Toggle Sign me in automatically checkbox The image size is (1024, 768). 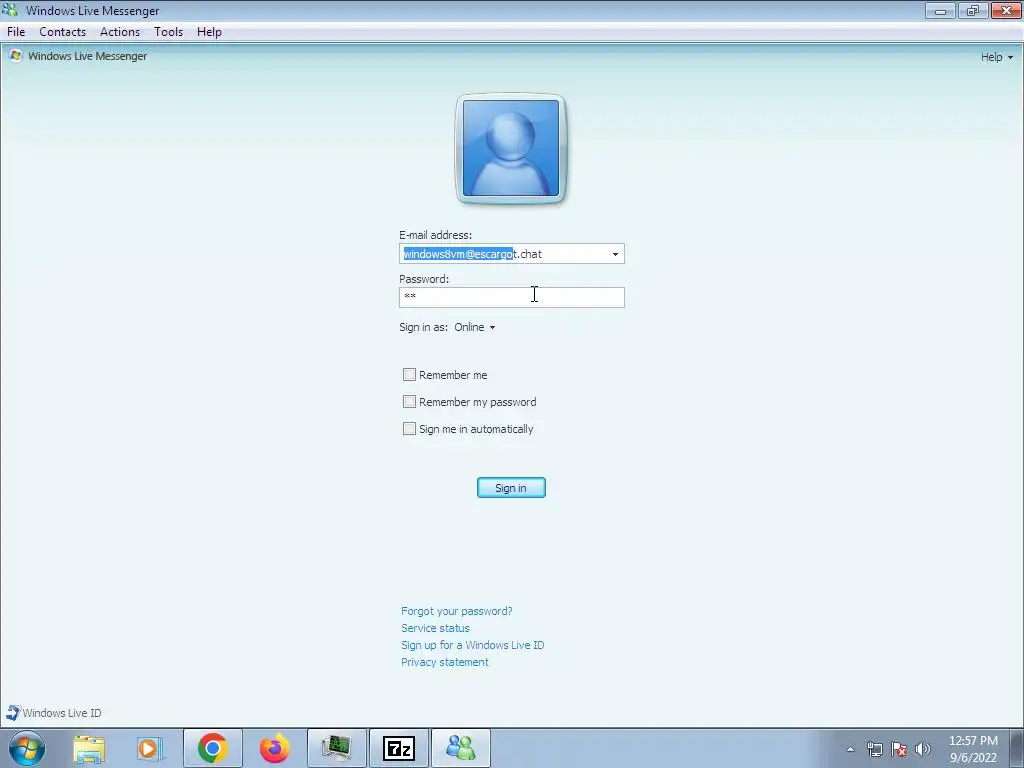pyautogui.click(x=409, y=429)
